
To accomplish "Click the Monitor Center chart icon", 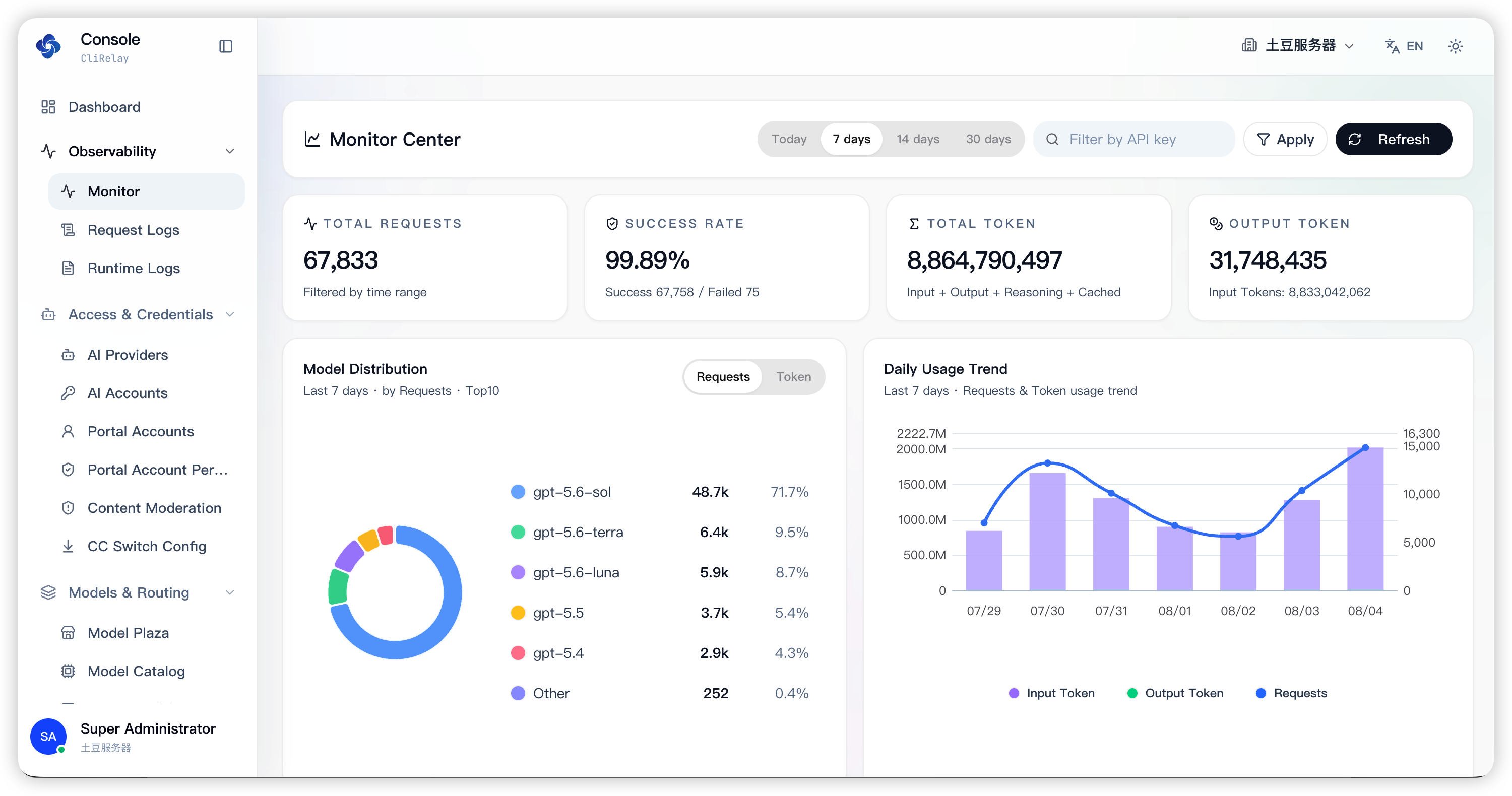I will [311, 139].
